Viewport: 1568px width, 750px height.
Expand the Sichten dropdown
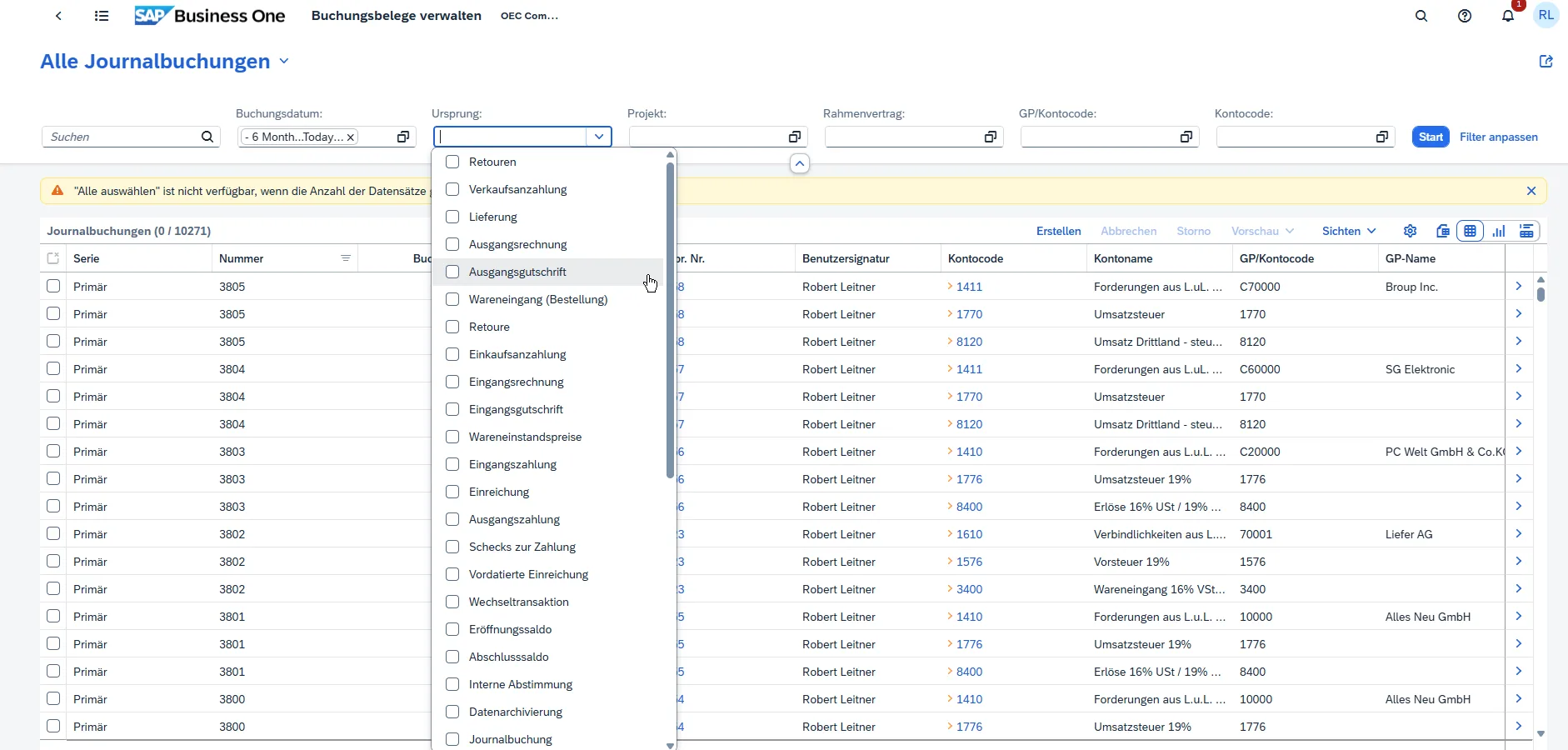[x=1349, y=231]
